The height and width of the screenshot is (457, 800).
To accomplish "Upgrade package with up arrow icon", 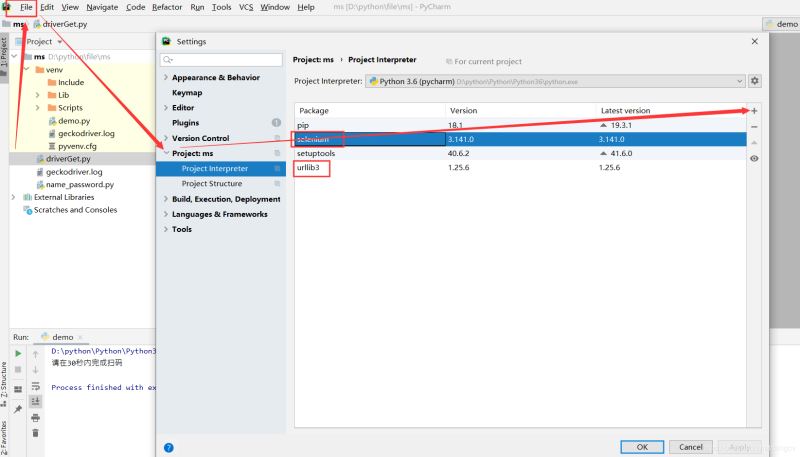I will 754,142.
